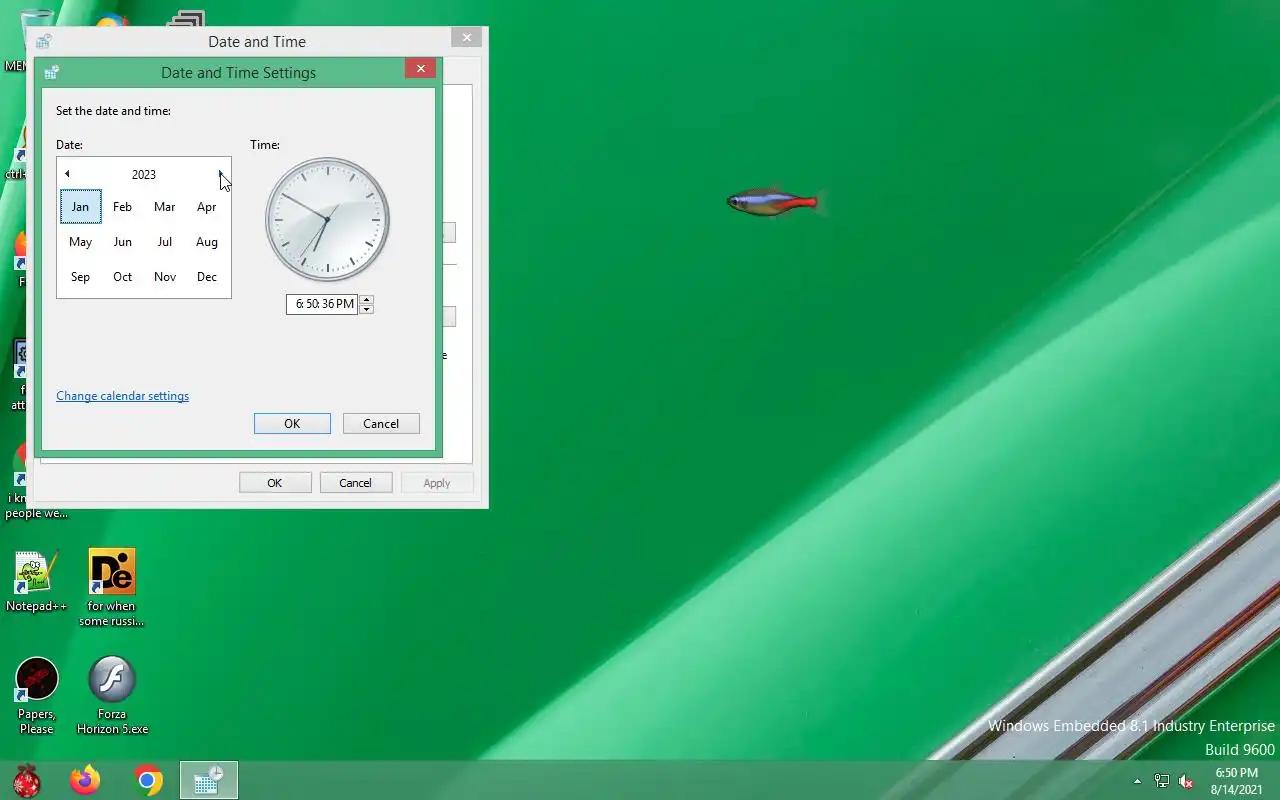
Task: Select Sep in the calendar
Action: (80, 277)
